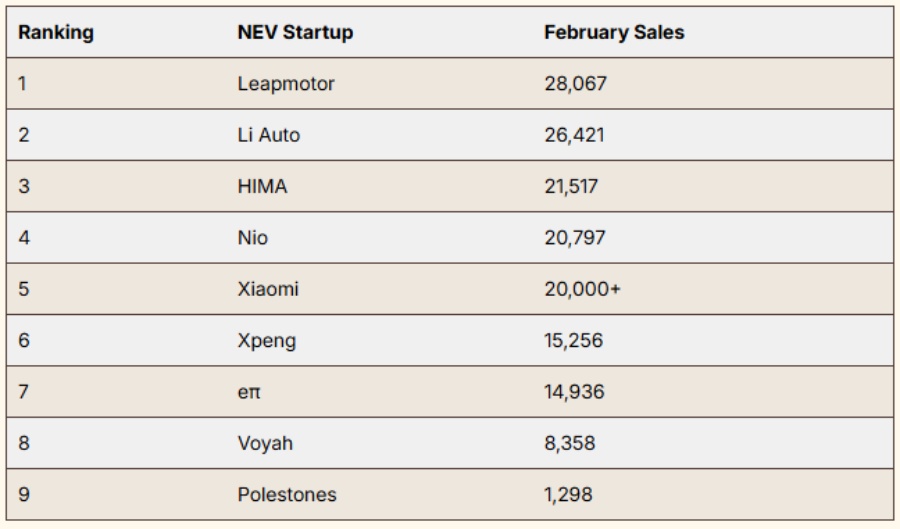Click the HIMA startup name

click(262, 187)
